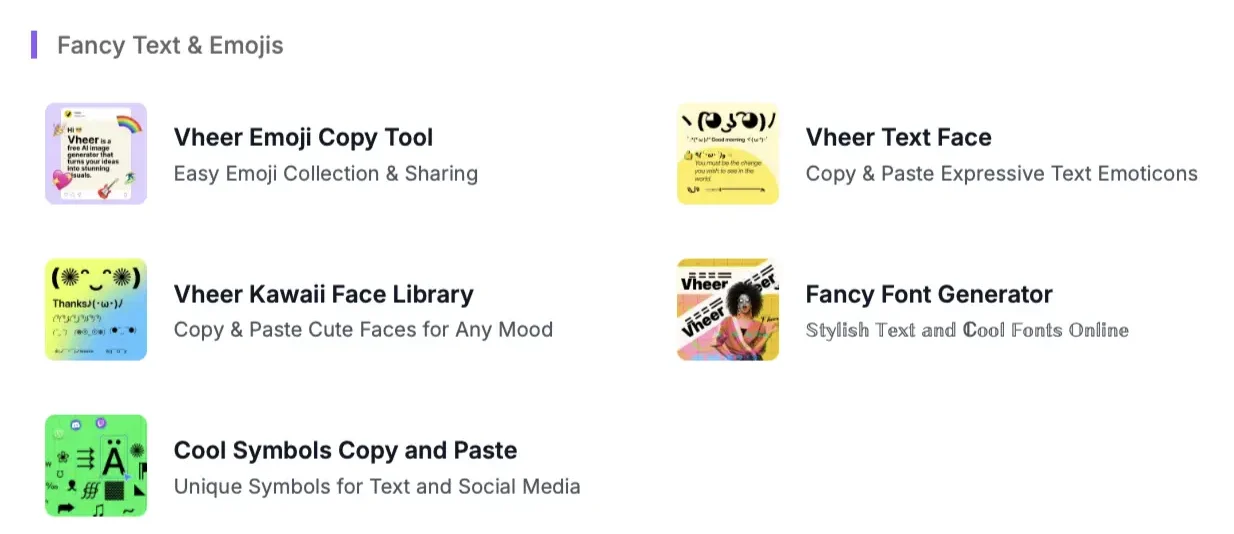Click the big-eyed text face icon atop the yellow thumbnail

(x=728, y=121)
